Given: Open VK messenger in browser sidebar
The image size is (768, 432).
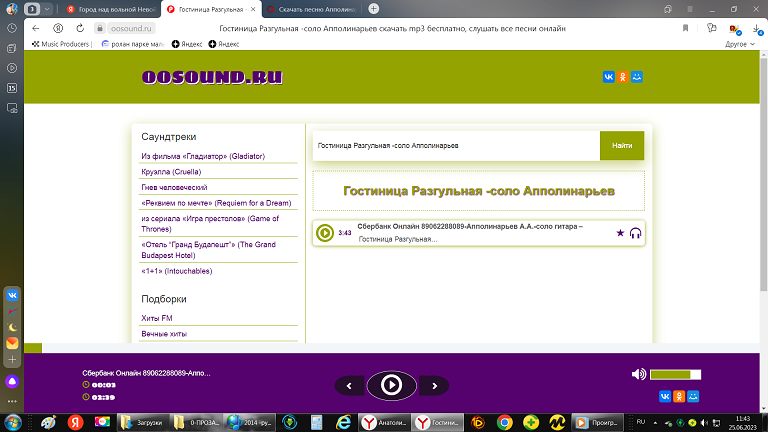Looking at the screenshot, I should 12,295.
